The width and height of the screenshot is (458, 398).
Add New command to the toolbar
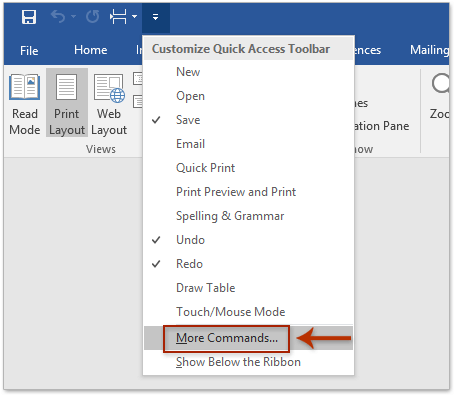pyautogui.click(x=248, y=72)
